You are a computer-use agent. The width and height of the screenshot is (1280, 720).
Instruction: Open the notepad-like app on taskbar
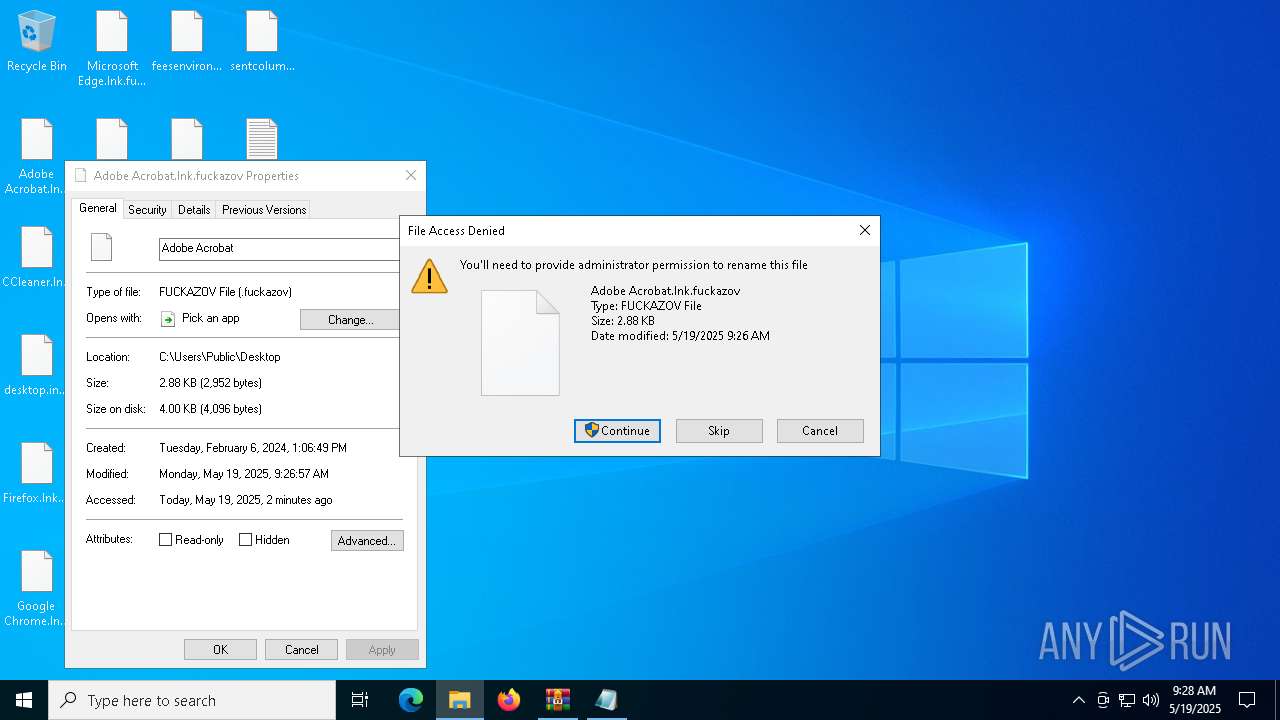tap(606, 700)
